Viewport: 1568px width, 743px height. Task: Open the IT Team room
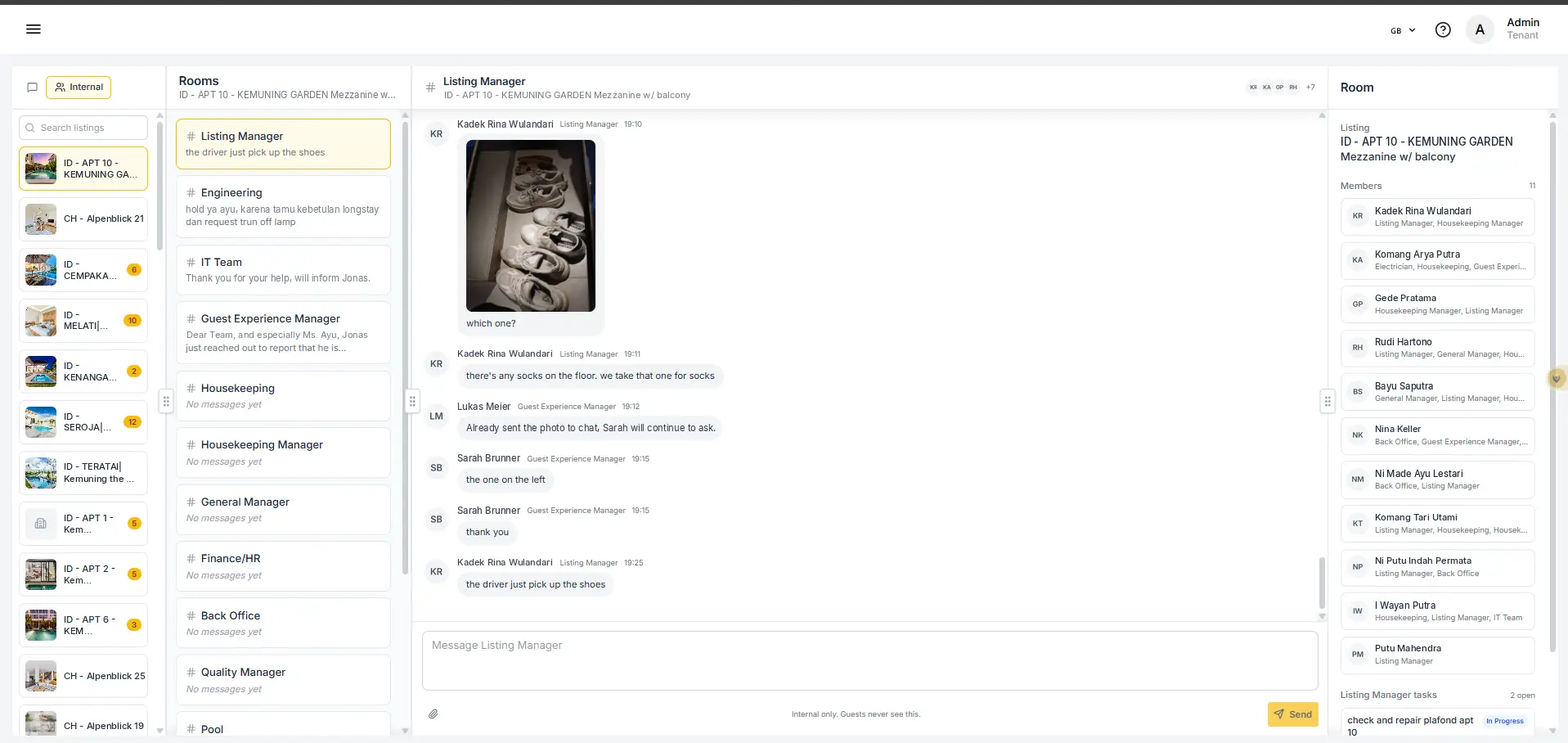[x=283, y=270]
